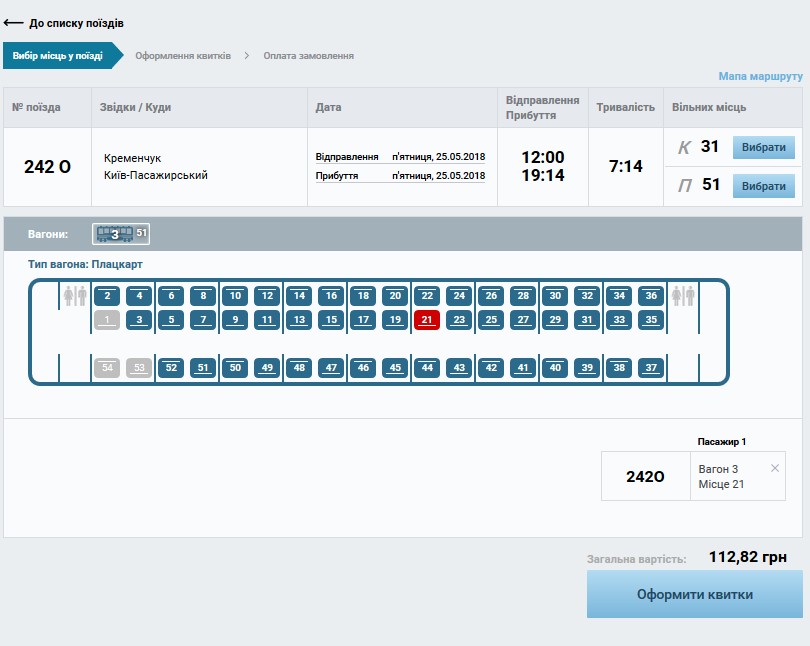Select seat 2 in the wagon
This screenshot has height=646, width=810.
[107, 296]
